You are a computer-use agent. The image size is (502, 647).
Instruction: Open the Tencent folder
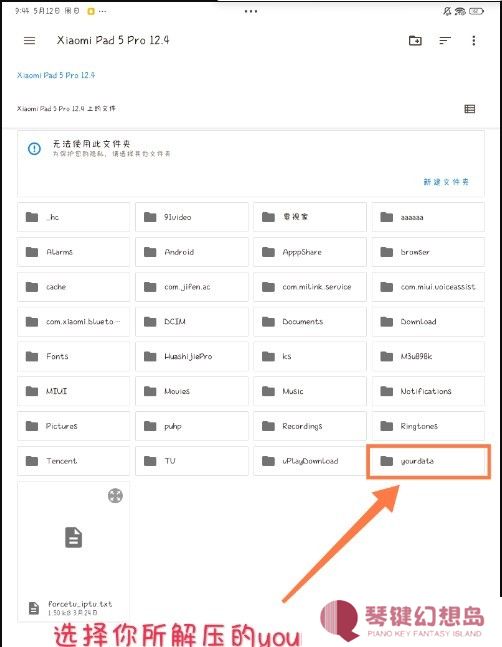[x=73, y=461]
